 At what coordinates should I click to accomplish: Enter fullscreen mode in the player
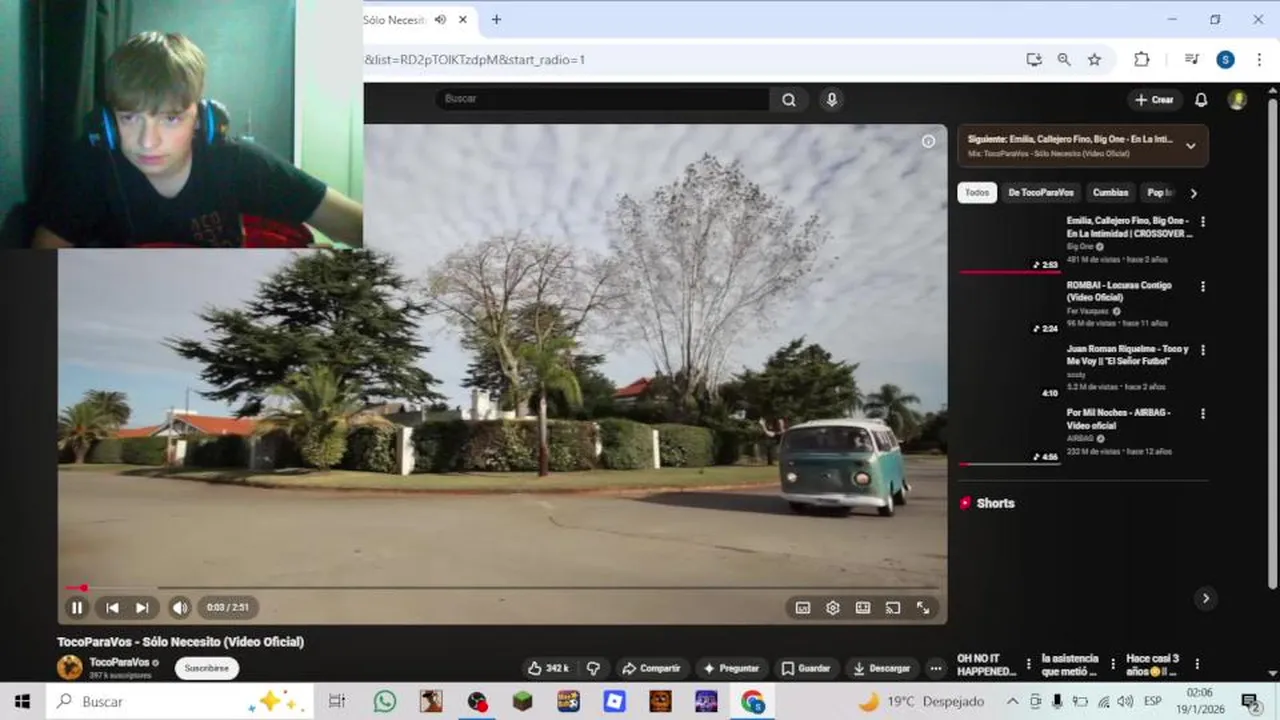pyautogui.click(x=923, y=607)
